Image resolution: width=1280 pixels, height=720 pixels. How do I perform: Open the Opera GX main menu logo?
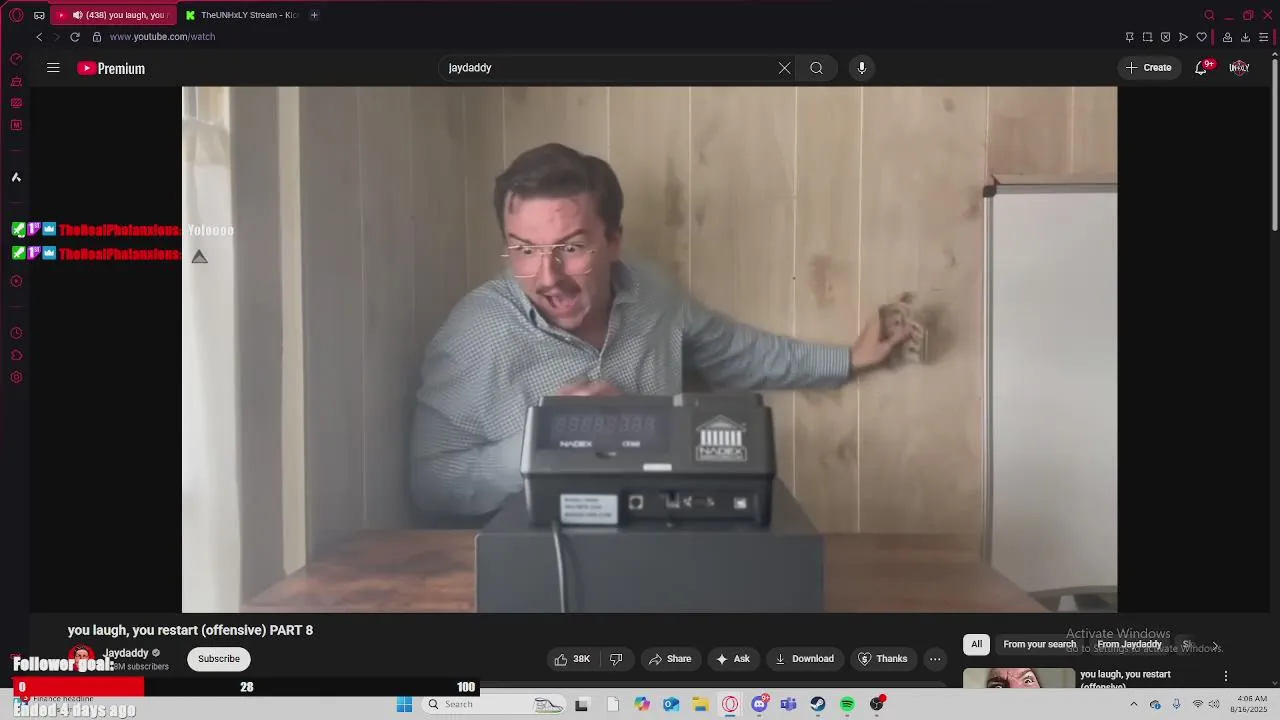[x=16, y=15]
